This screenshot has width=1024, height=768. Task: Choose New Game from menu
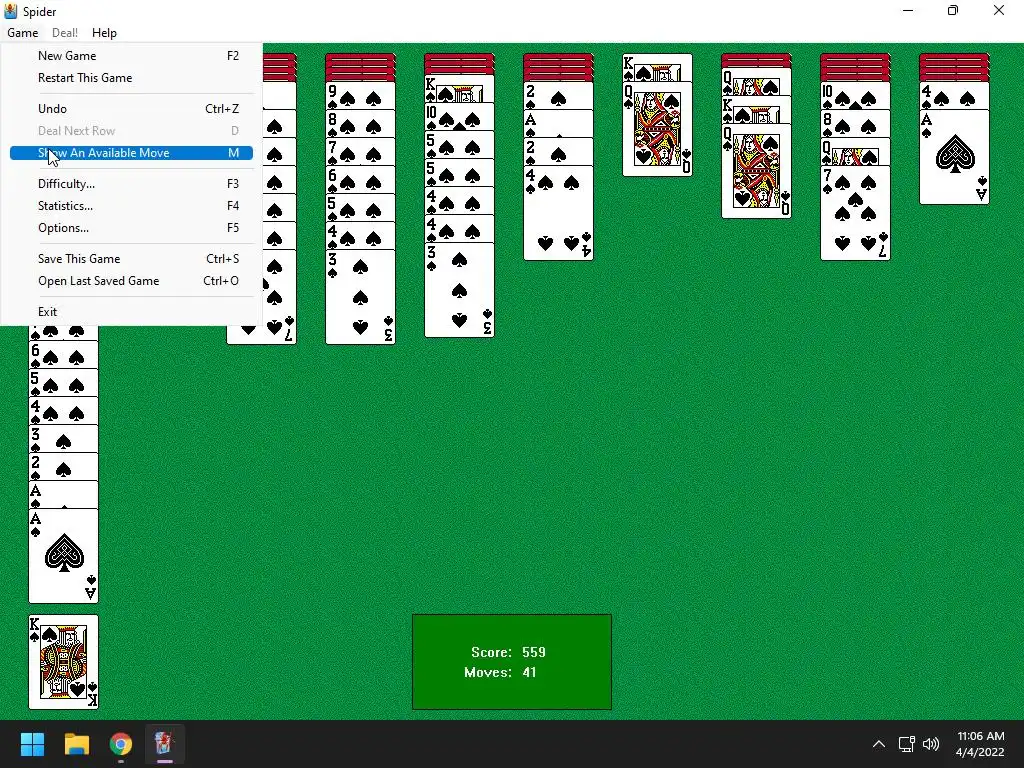(x=131, y=56)
